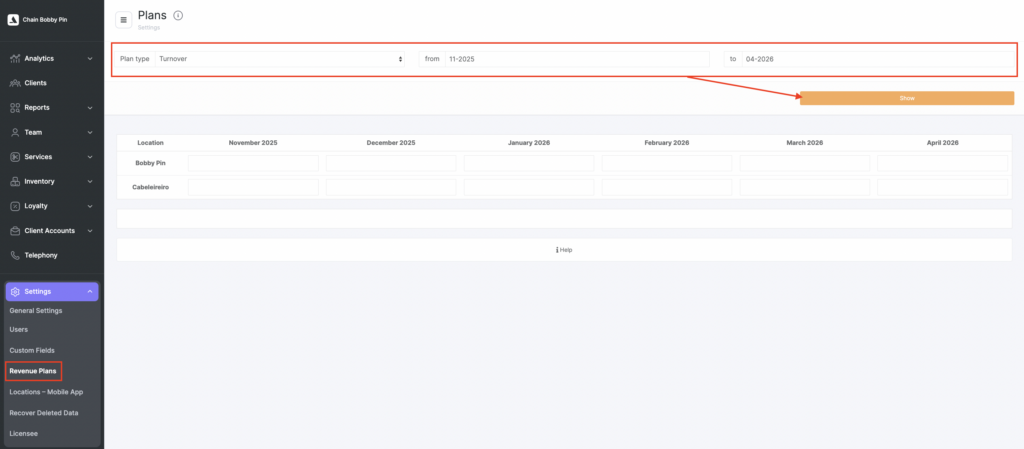Click the info icon next to Plans title
Viewport: 1024px width, 449px height.
pos(178,15)
